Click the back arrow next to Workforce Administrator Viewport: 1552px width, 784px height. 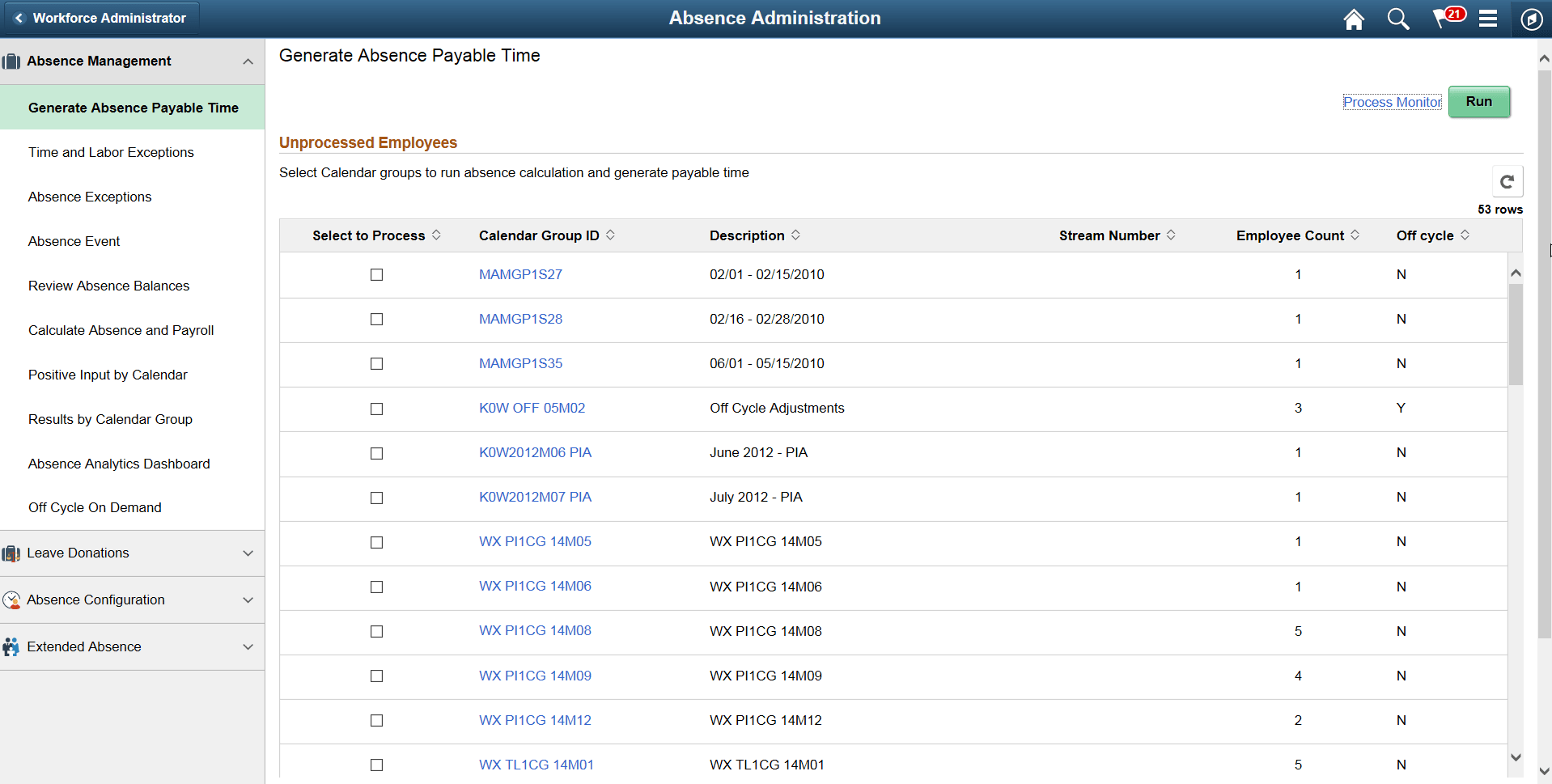pos(18,17)
